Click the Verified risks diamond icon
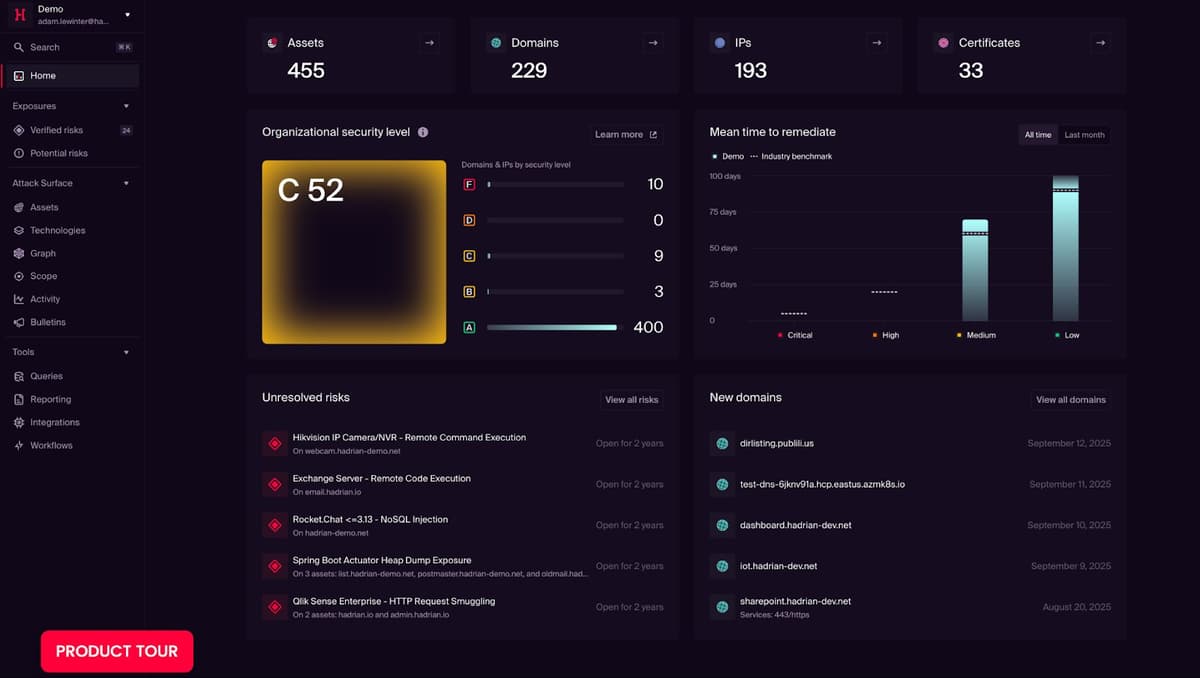 (x=19, y=130)
